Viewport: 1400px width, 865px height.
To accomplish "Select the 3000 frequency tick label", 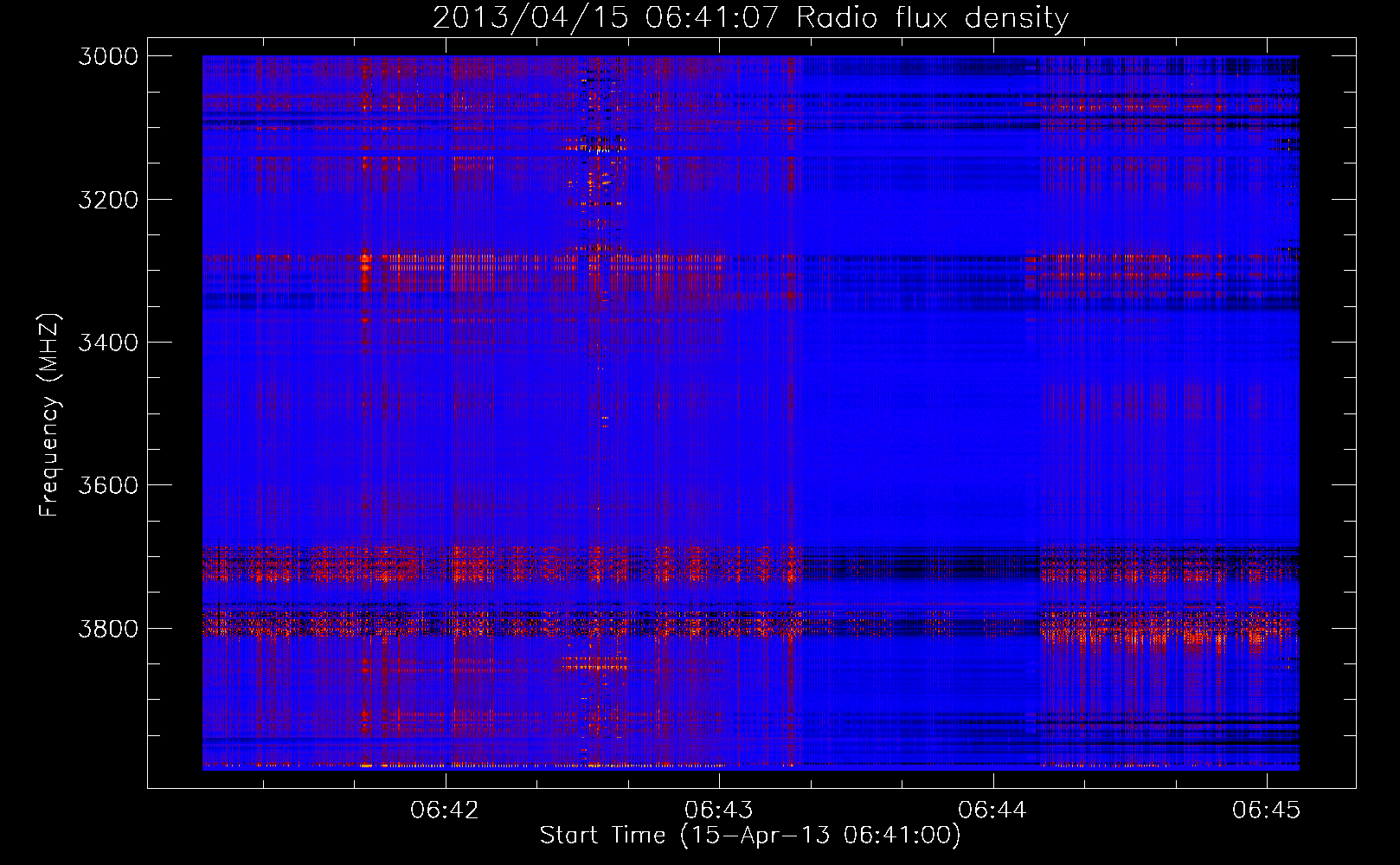I will pyautogui.click(x=108, y=56).
